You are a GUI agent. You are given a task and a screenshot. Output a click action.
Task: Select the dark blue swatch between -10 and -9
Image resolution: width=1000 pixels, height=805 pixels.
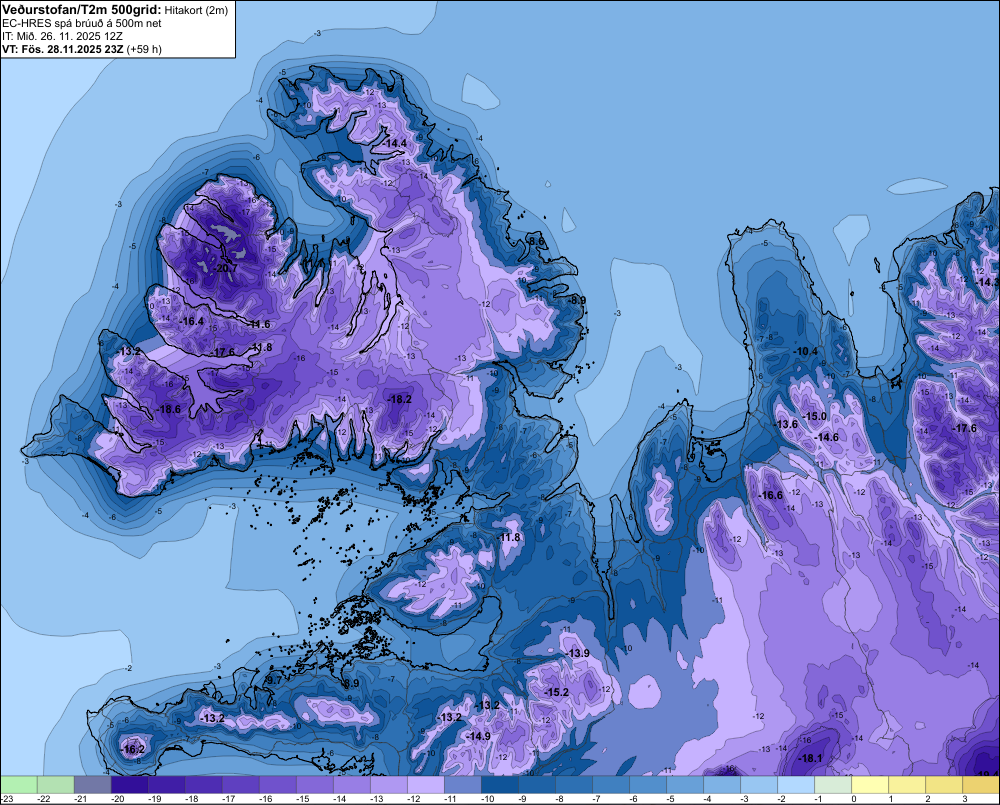coord(499,784)
